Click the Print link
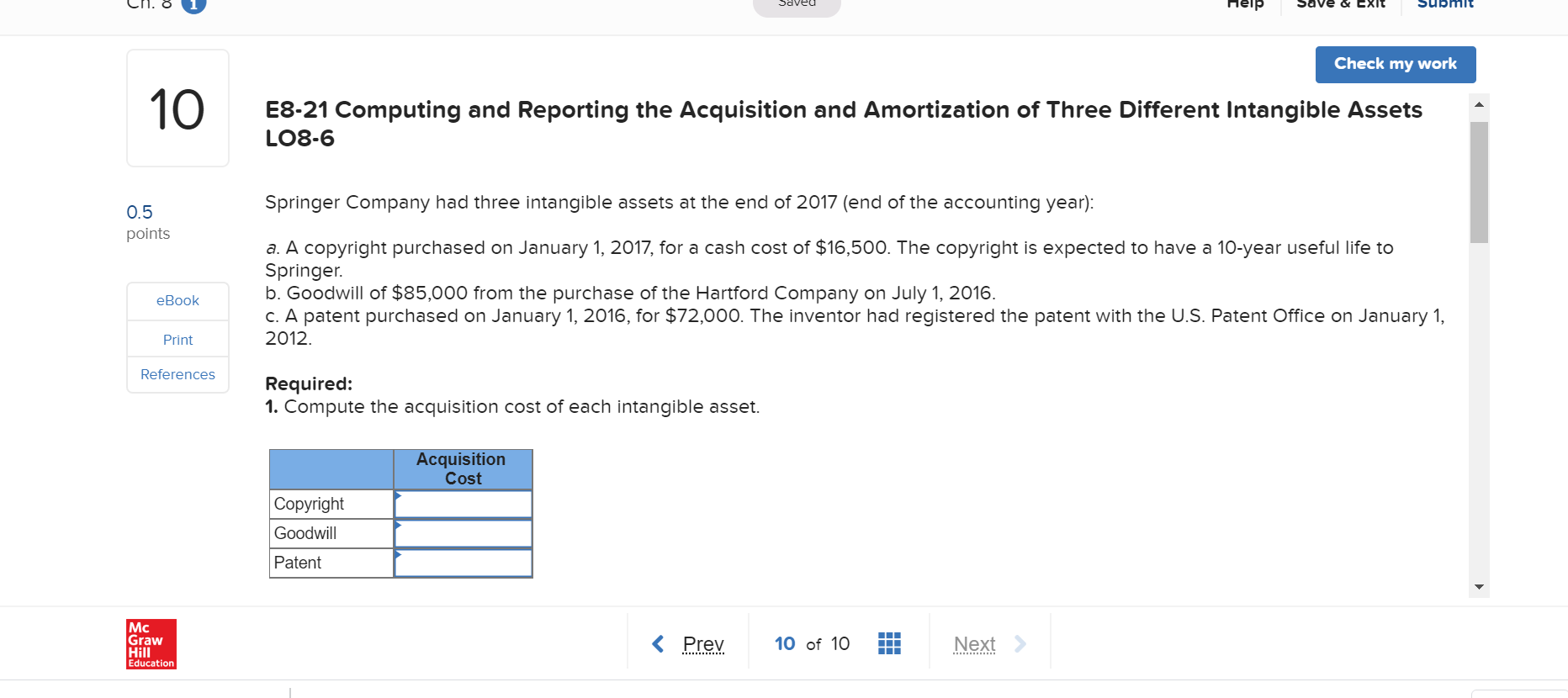This screenshot has height=698, width=1568. (177, 340)
